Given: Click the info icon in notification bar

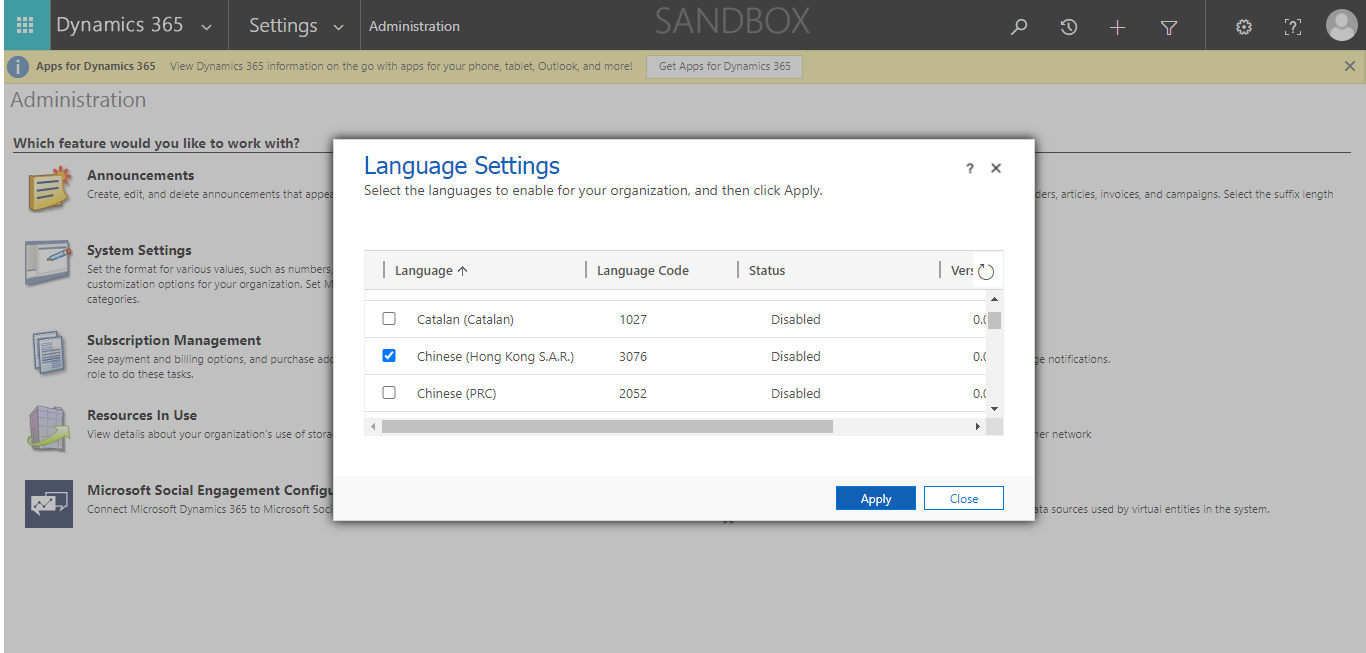Looking at the screenshot, I should coord(18,66).
